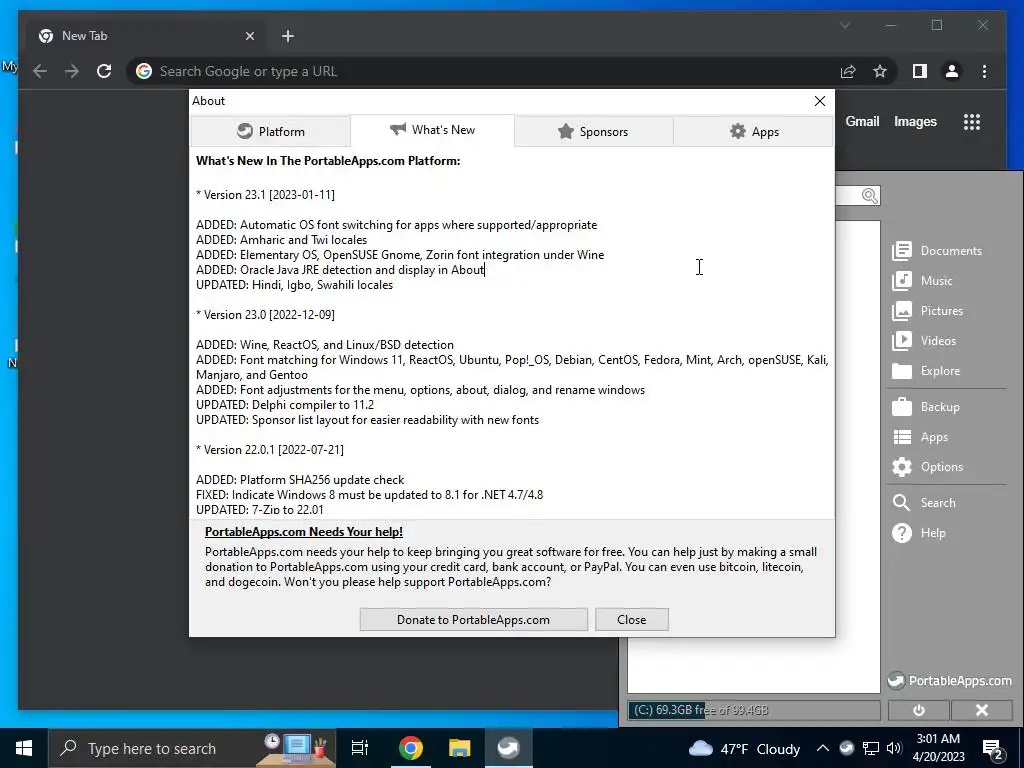This screenshot has width=1024, height=768.
Task: Click the "PortableApps.com Needs Your help!" heading
Action: pyautogui.click(x=304, y=532)
